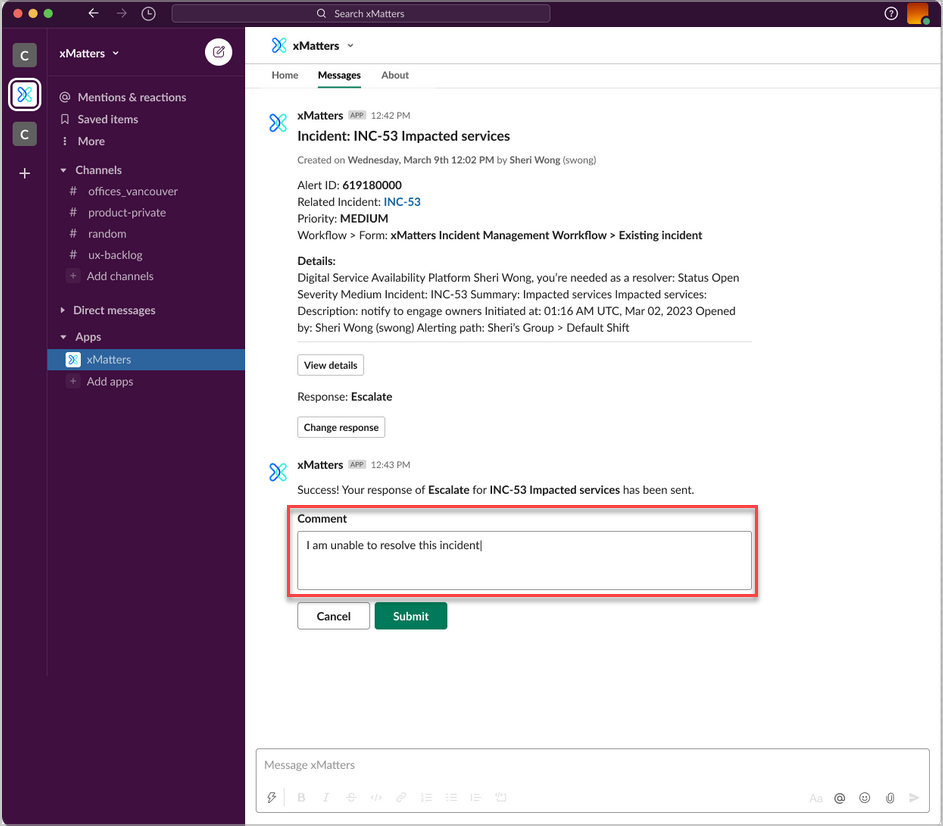Mention someone with the @ icon
The image size is (943, 826).
(840, 798)
